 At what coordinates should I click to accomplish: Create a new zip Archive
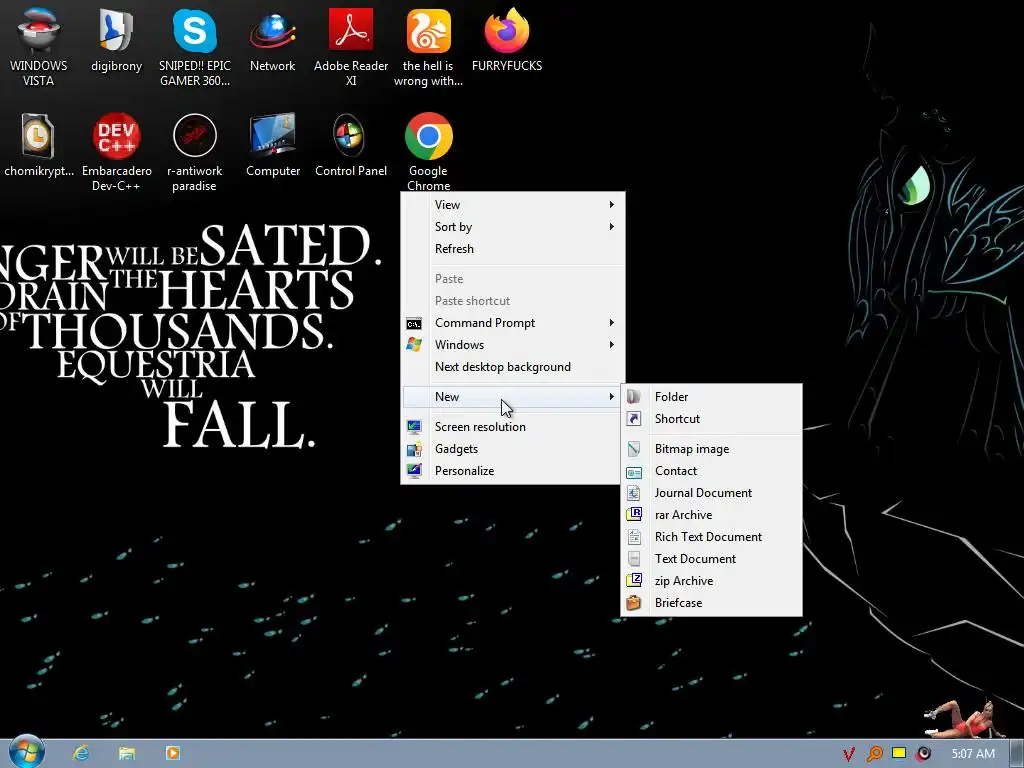click(x=711, y=581)
